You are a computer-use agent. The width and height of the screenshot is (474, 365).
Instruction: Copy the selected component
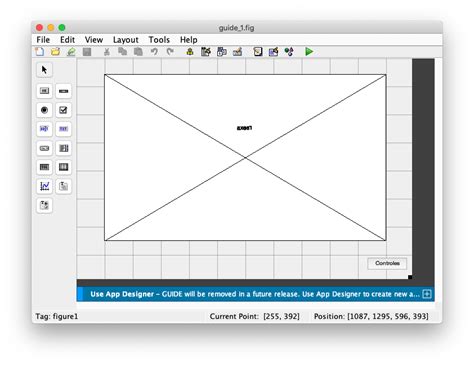(122, 52)
